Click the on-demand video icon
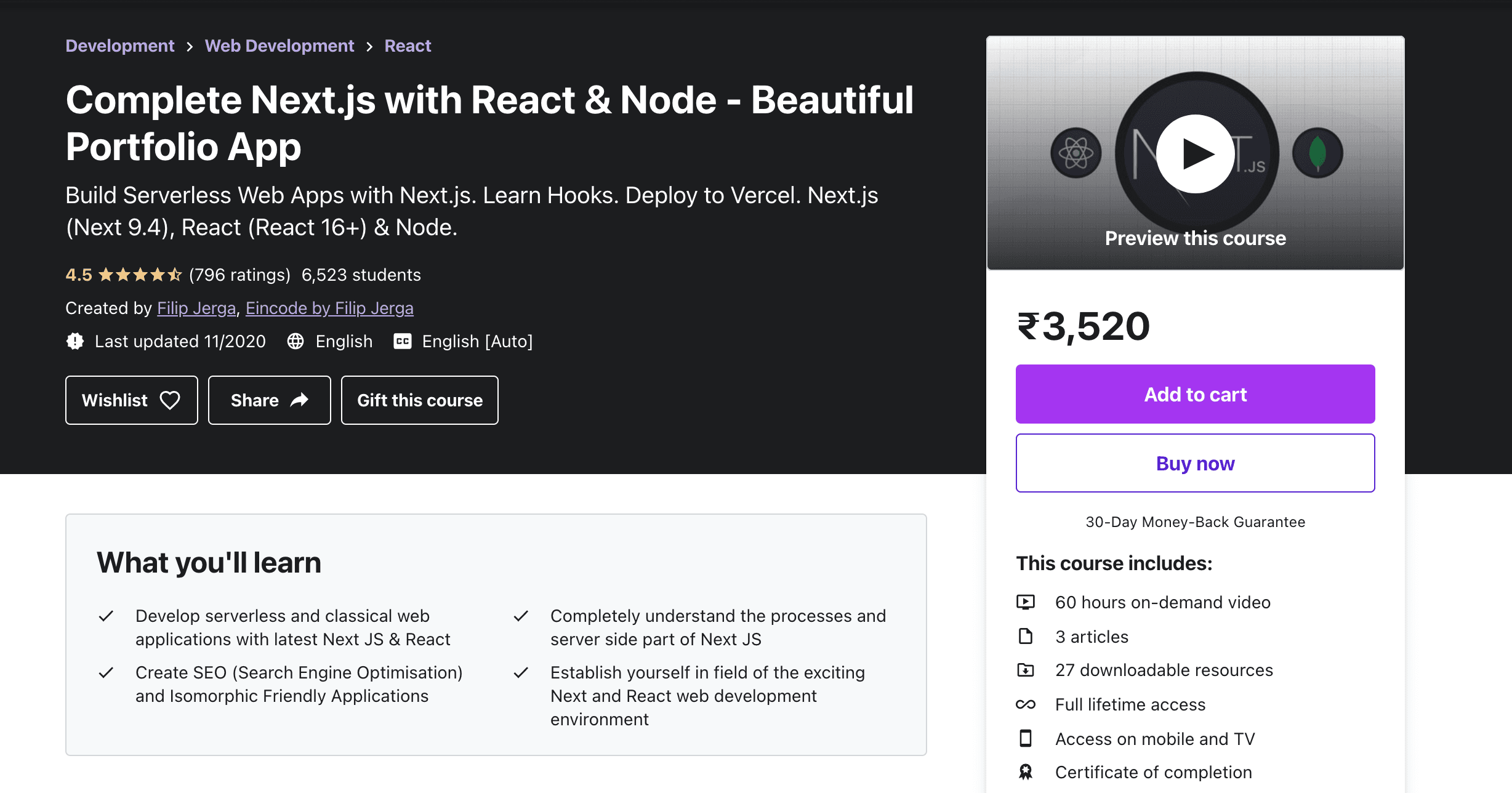The image size is (1512, 793). tap(1026, 602)
